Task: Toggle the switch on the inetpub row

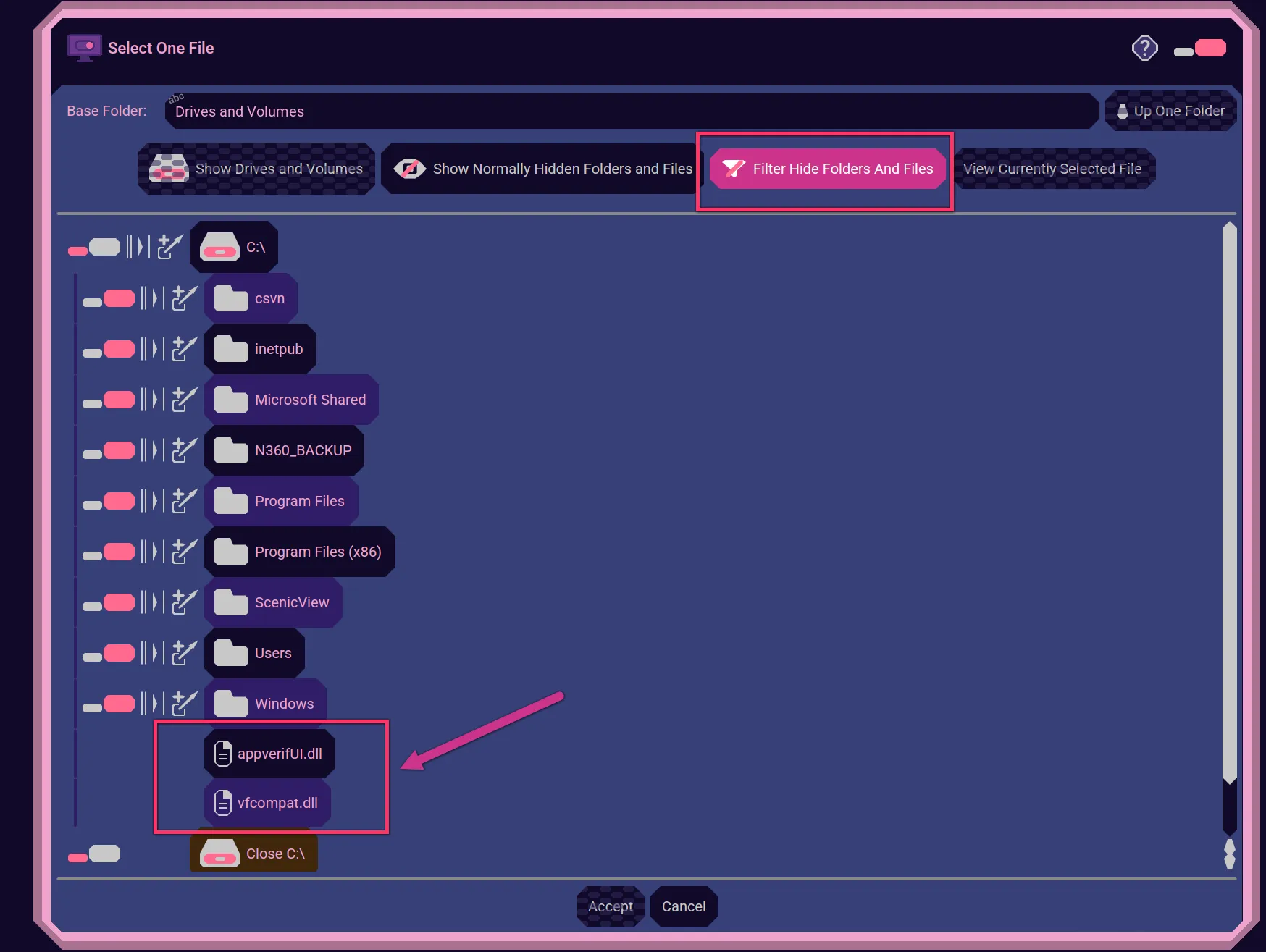Action: [x=109, y=349]
